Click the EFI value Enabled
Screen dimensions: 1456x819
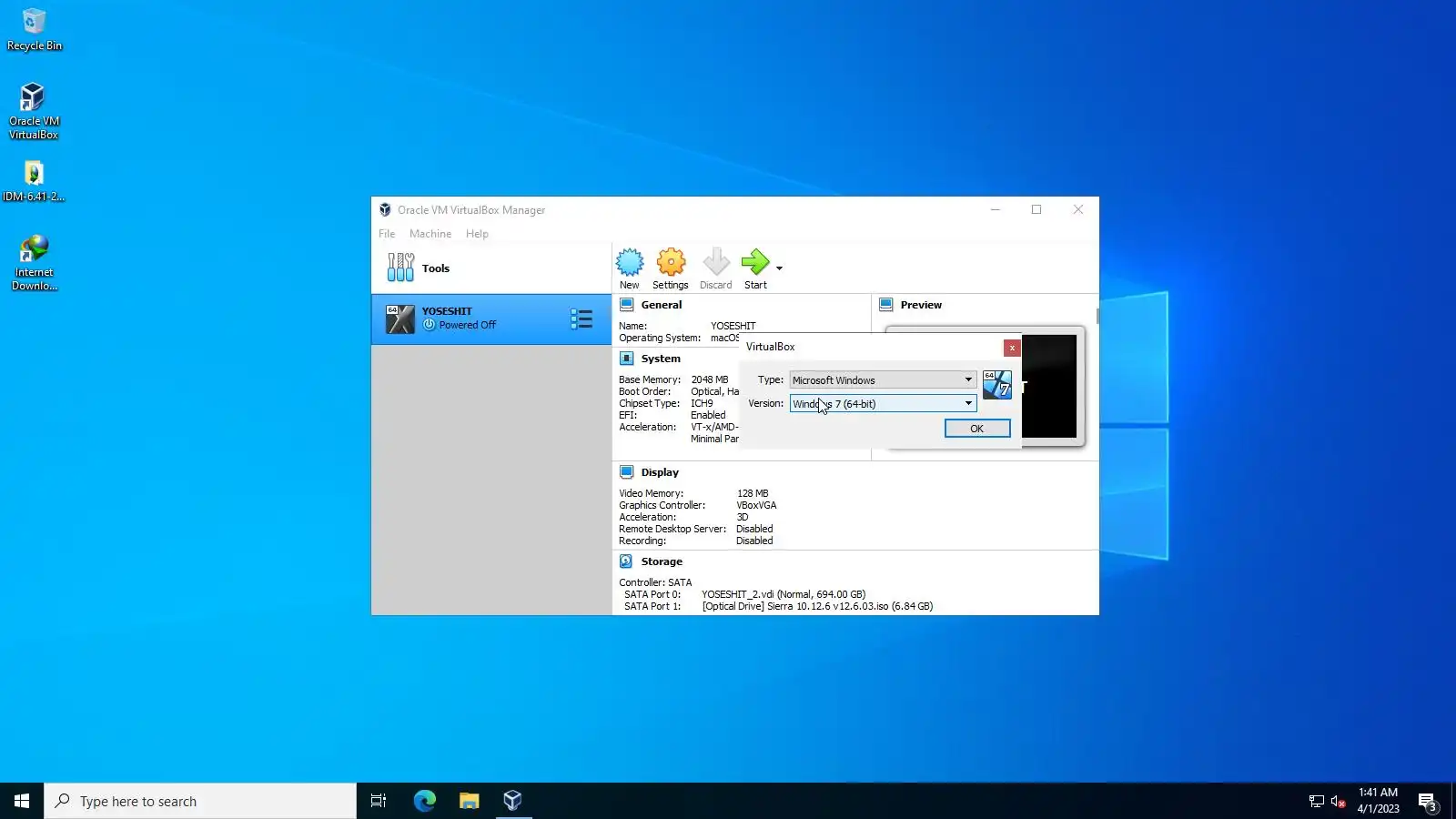[708, 416]
